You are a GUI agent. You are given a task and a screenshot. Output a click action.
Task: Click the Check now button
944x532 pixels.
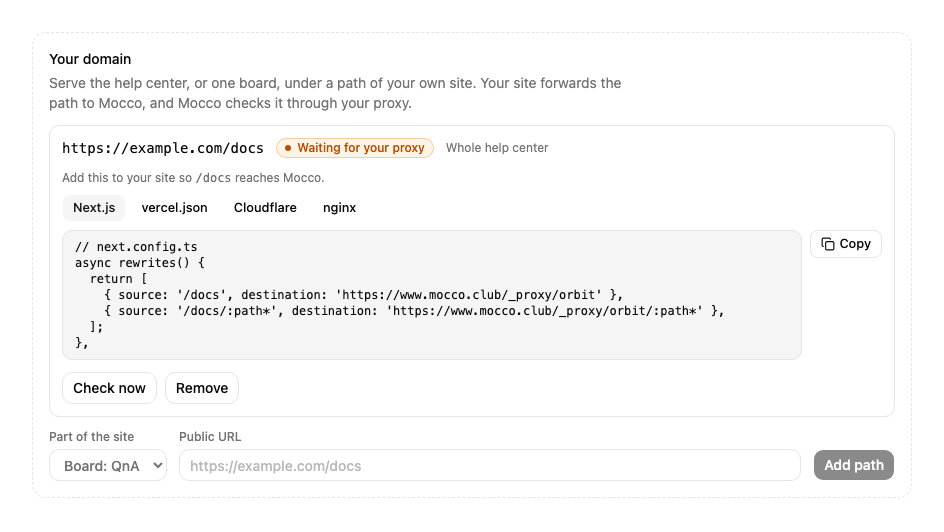point(110,388)
